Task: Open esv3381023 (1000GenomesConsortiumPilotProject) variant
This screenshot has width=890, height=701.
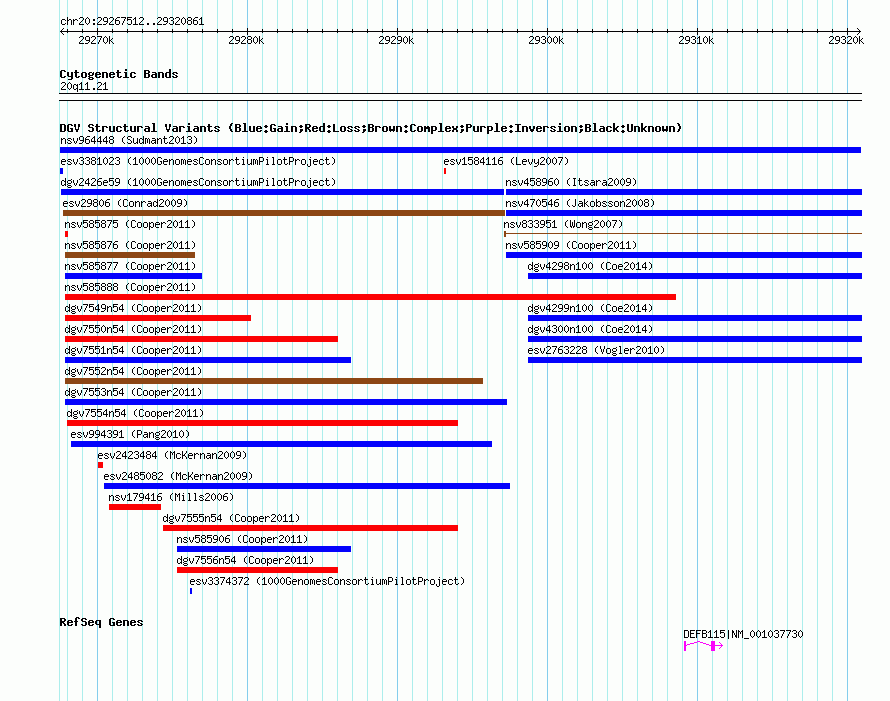Action: [198, 161]
